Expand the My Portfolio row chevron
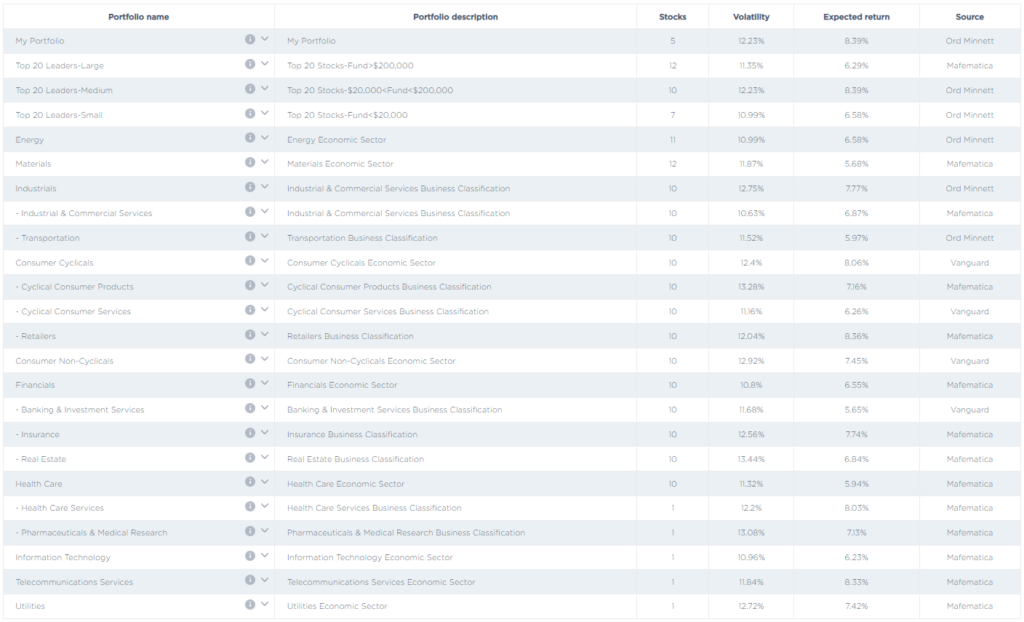 pos(264,39)
